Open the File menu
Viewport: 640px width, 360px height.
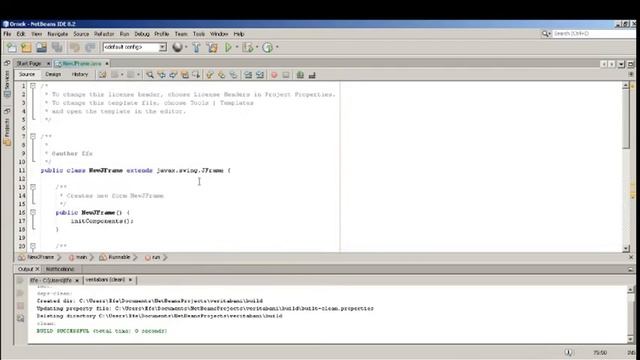coord(7,34)
